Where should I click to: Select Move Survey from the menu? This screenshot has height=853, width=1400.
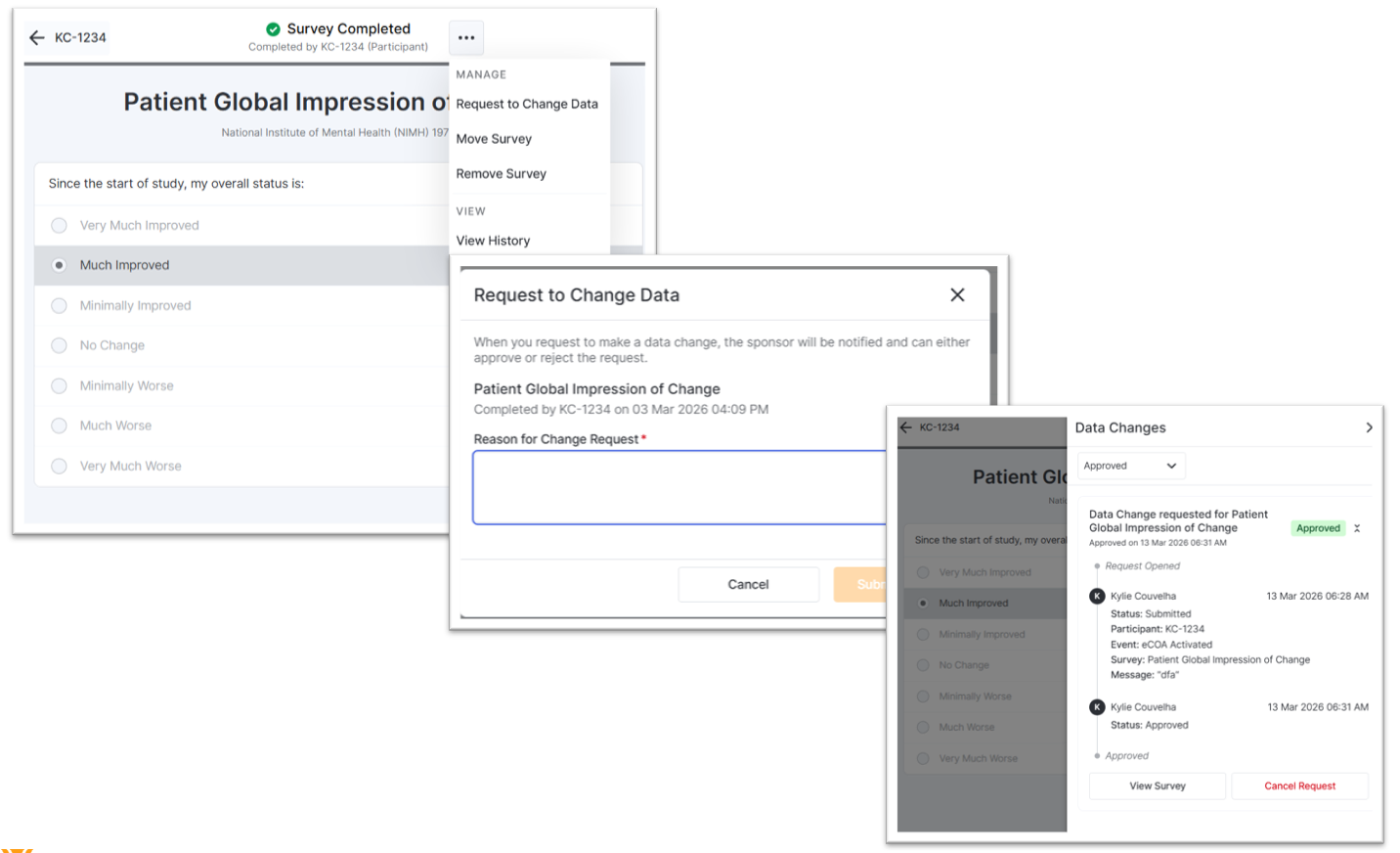[494, 139]
